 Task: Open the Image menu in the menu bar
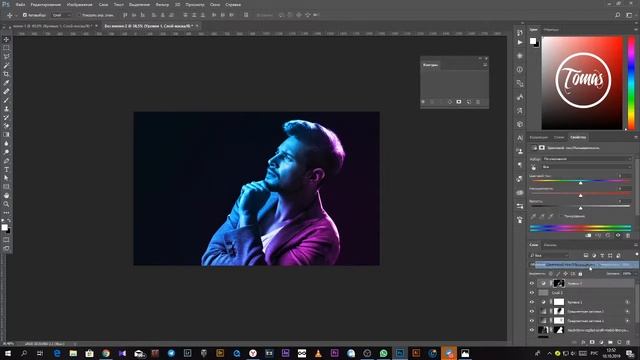(x=80, y=4)
